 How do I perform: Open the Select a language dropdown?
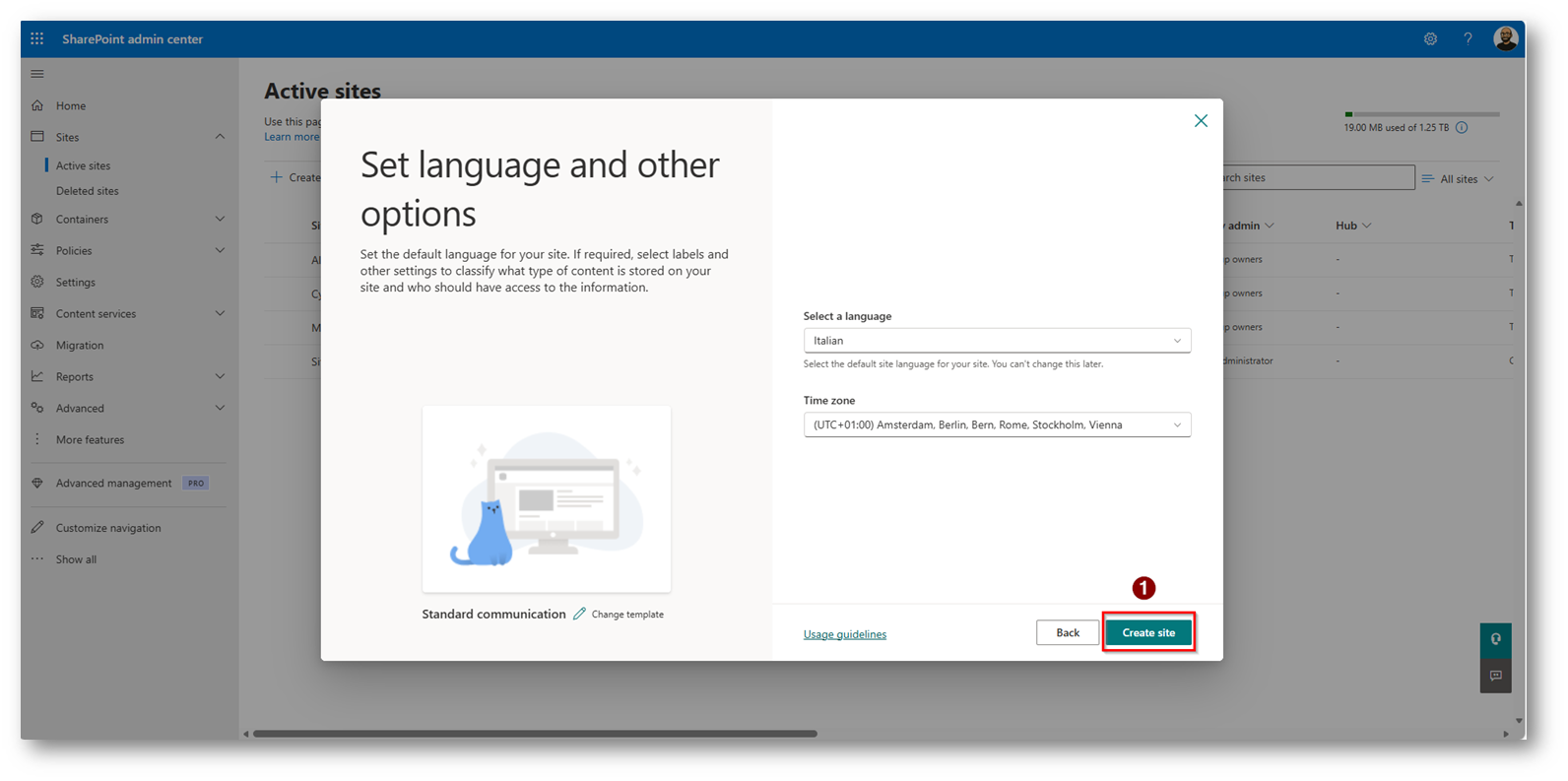997,341
